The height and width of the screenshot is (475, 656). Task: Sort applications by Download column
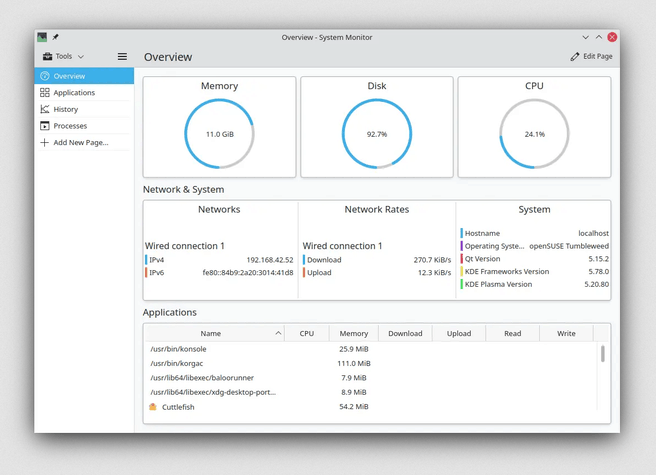[x=405, y=334]
